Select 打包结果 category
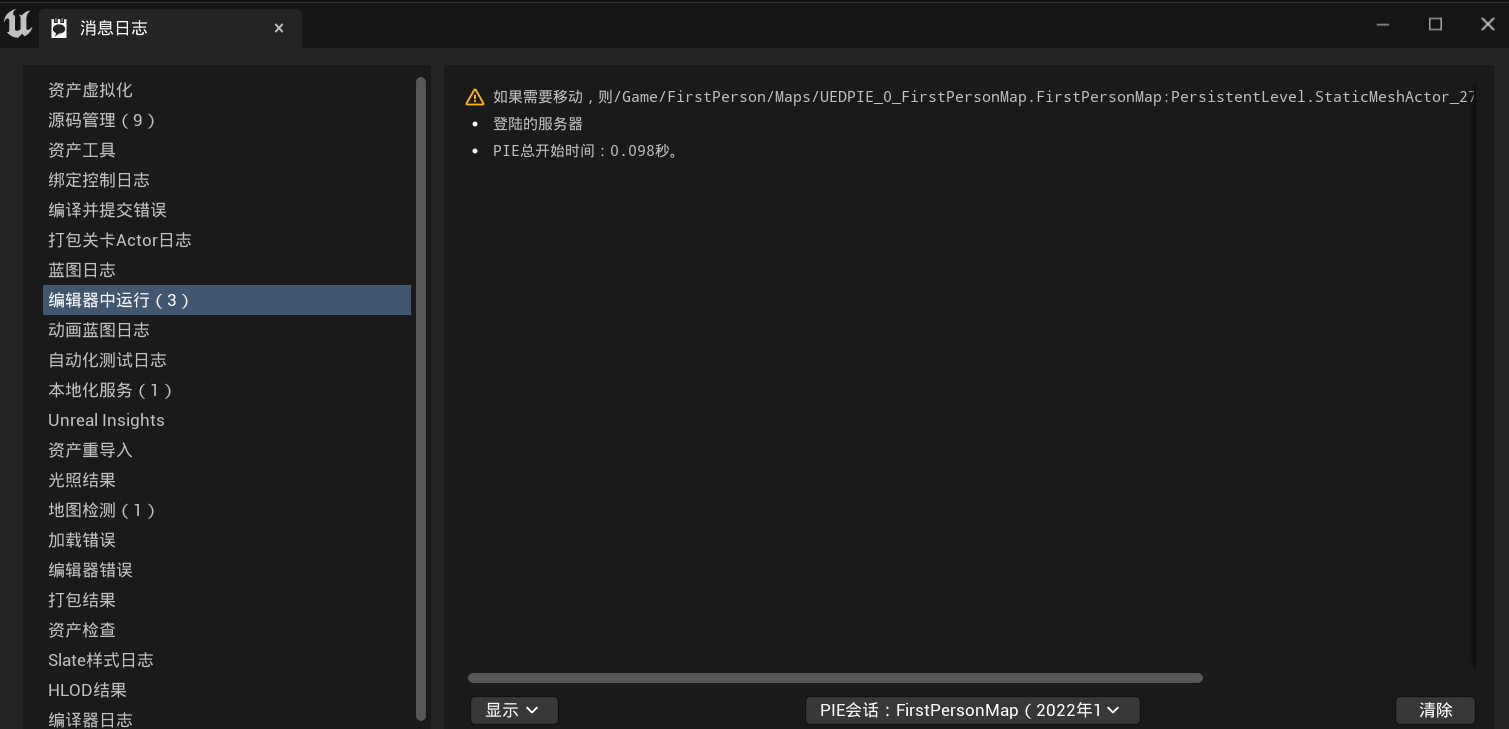Image resolution: width=1509 pixels, height=729 pixels. coord(227,600)
